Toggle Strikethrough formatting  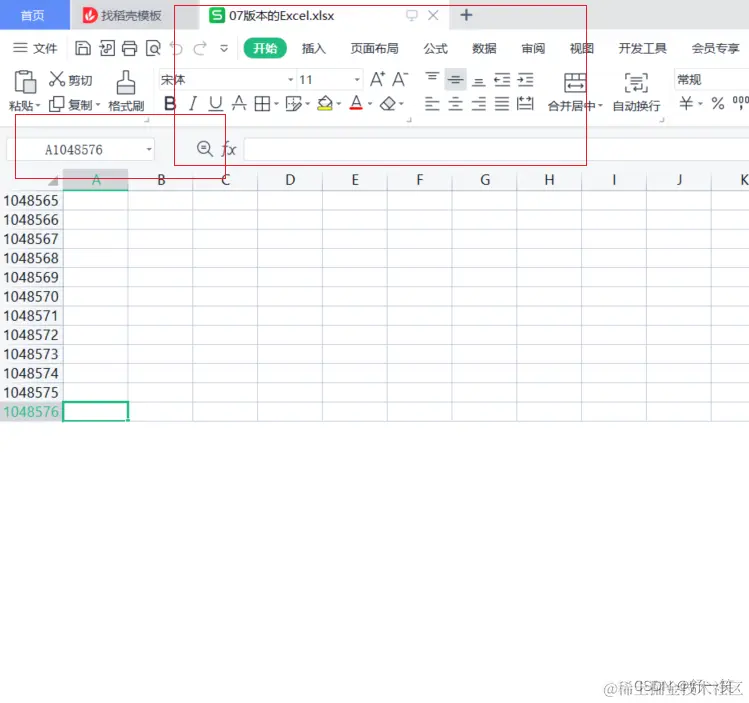(x=239, y=103)
